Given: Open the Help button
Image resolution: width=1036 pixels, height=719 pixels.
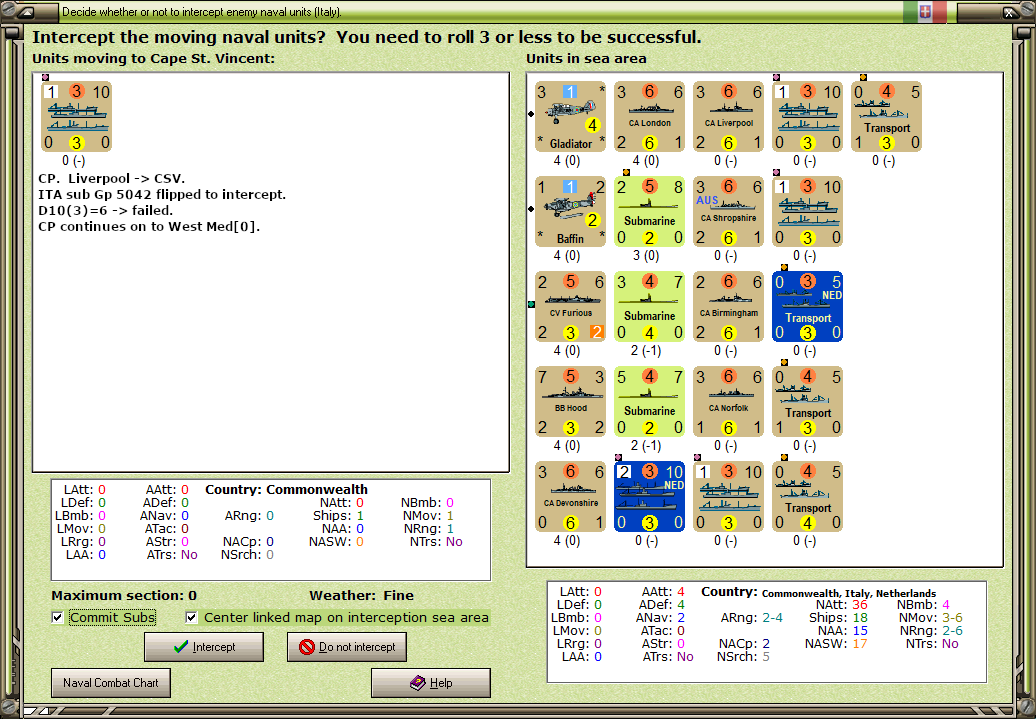Looking at the screenshot, I should (431, 683).
